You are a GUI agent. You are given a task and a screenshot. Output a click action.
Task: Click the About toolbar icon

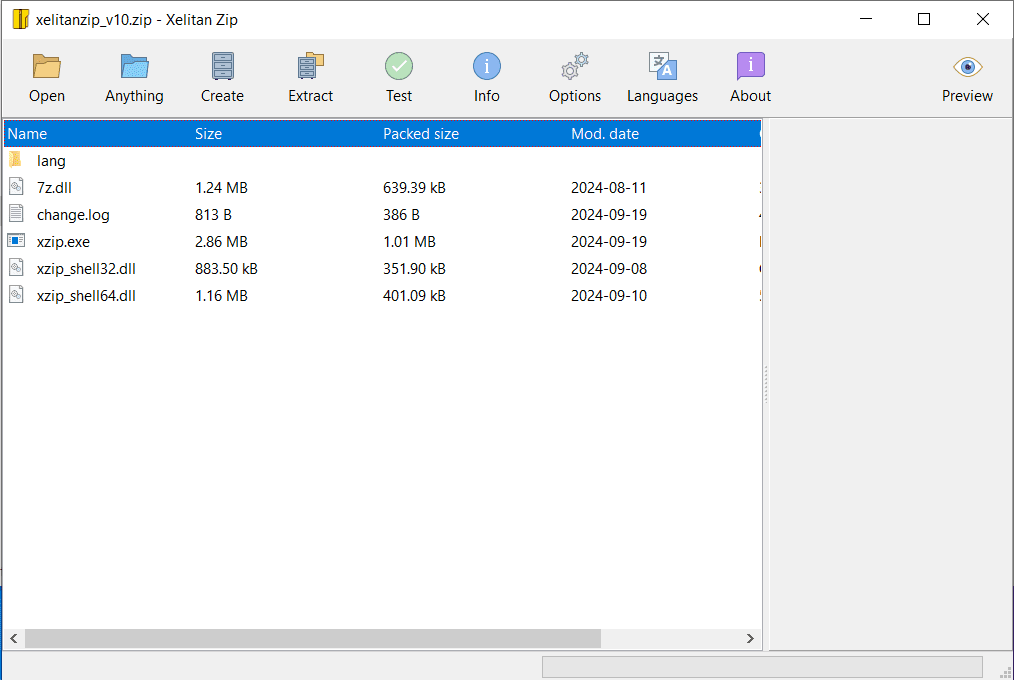pos(750,66)
